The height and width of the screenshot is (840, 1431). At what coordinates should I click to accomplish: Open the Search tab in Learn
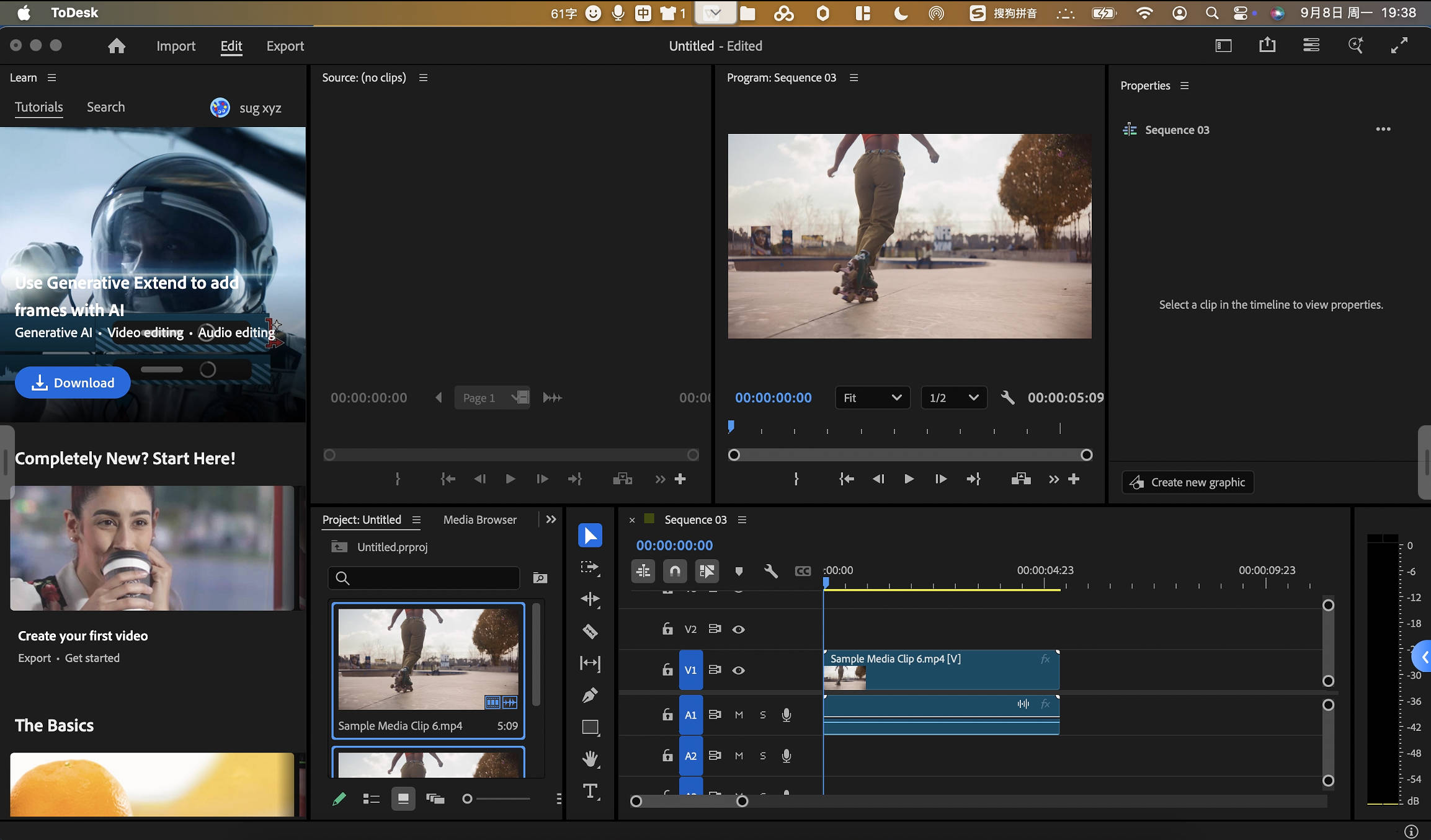point(105,107)
